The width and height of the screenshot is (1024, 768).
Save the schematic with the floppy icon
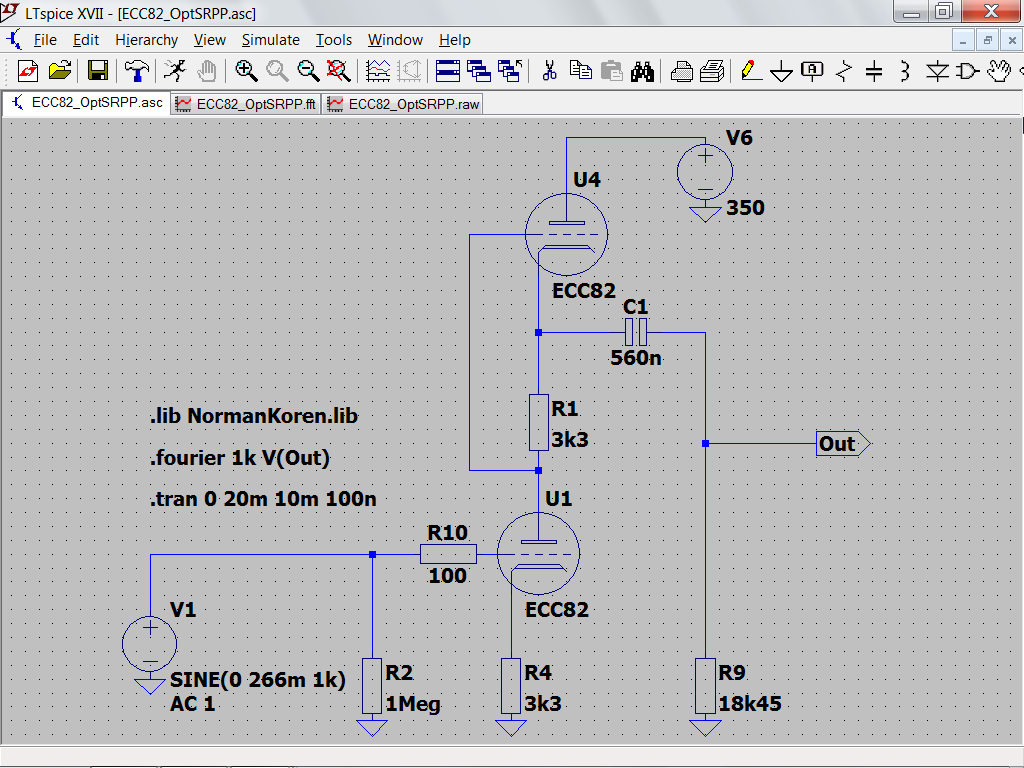(x=98, y=71)
